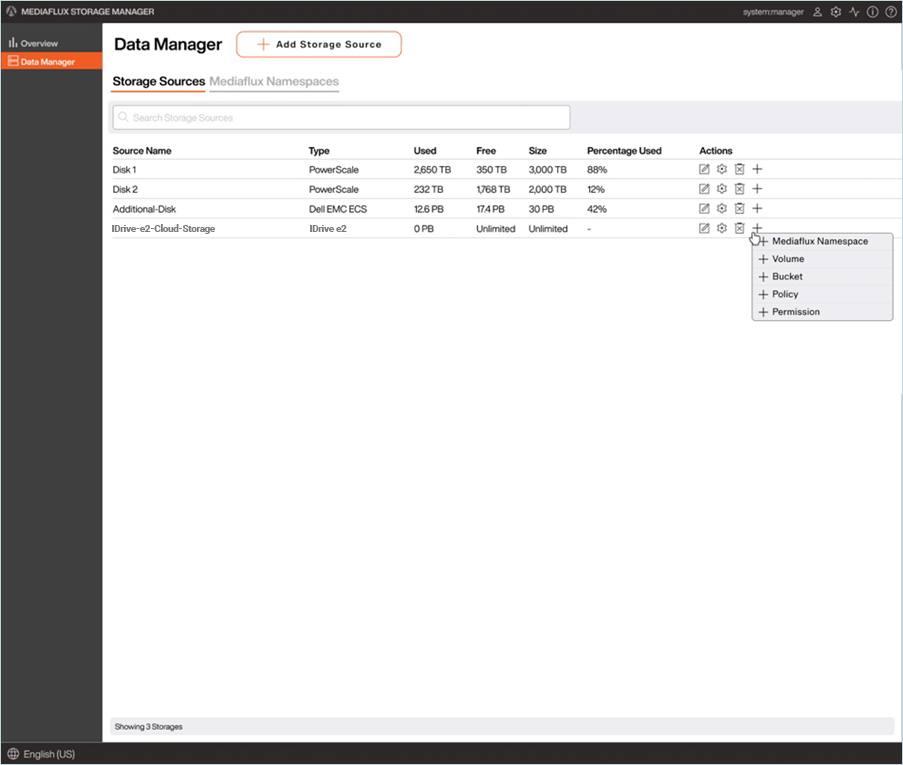Open the activity monitor pulse icon
This screenshot has height=765, width=903.
[854, 12]
